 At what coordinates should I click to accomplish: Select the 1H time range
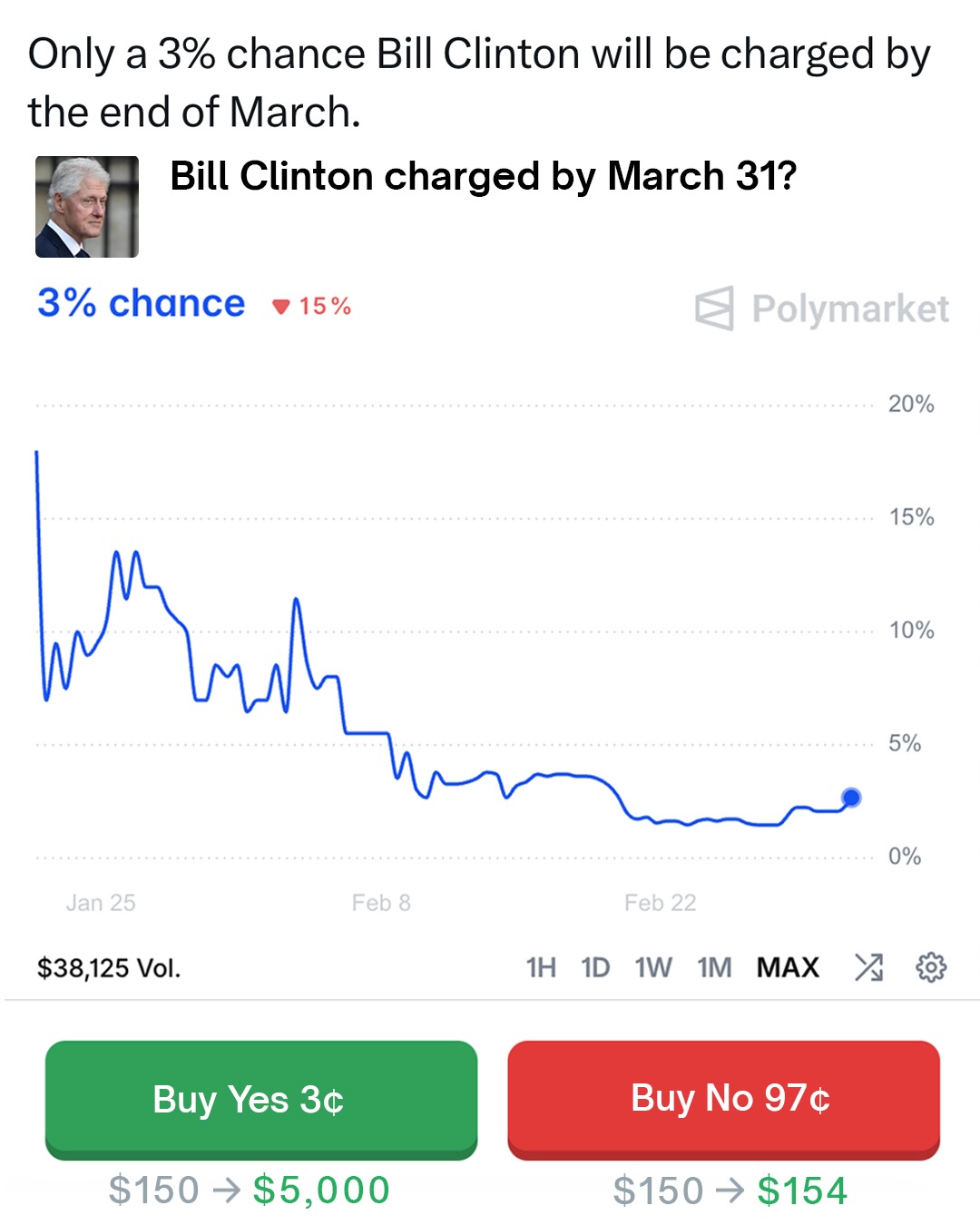point(541,968)
